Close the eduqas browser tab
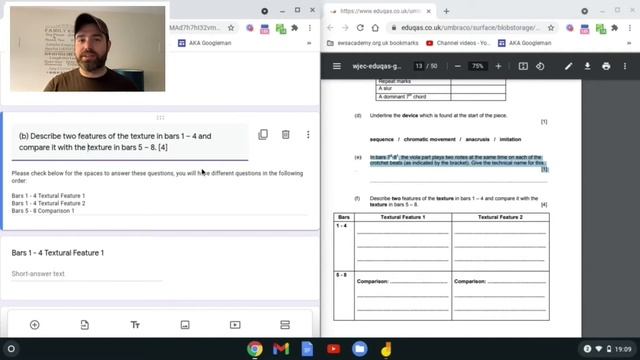This screenshot has height=360, width=640. tap(429, 11)
